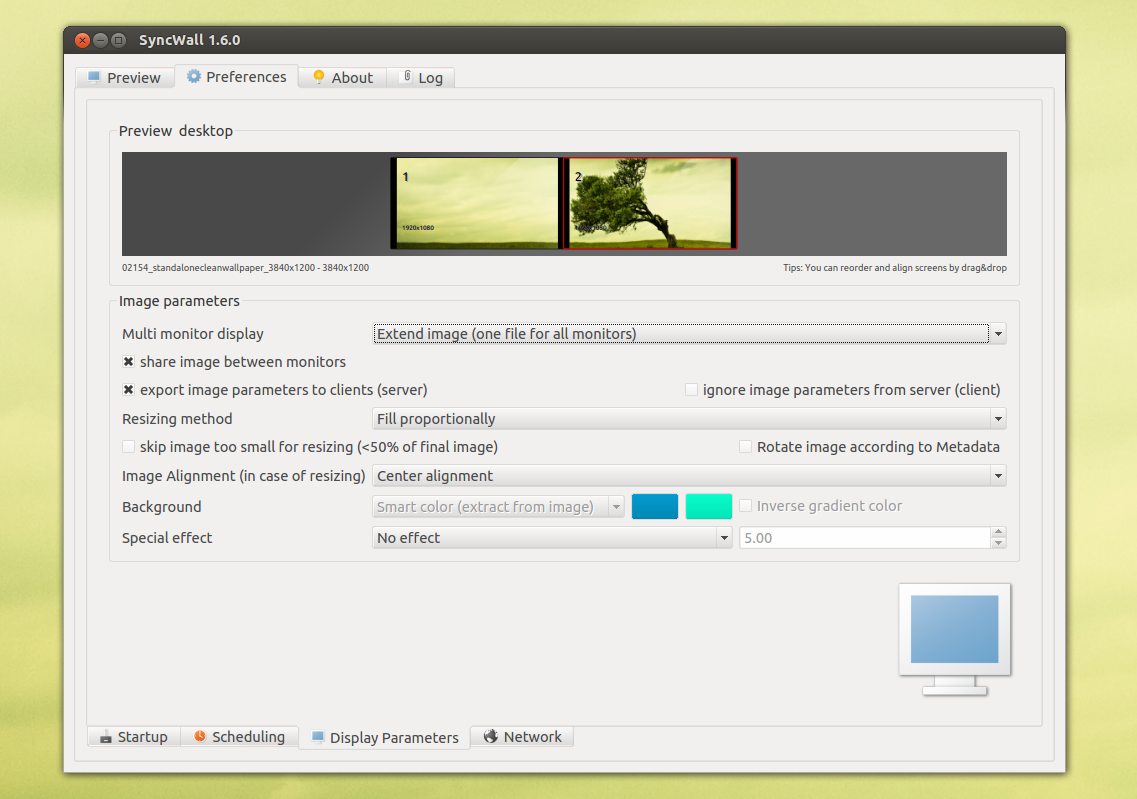Image resolution: width=1137 pixels, height=799 pixels.
Task: Click the paperclip icon on Log tab
Action: (407, 77)
